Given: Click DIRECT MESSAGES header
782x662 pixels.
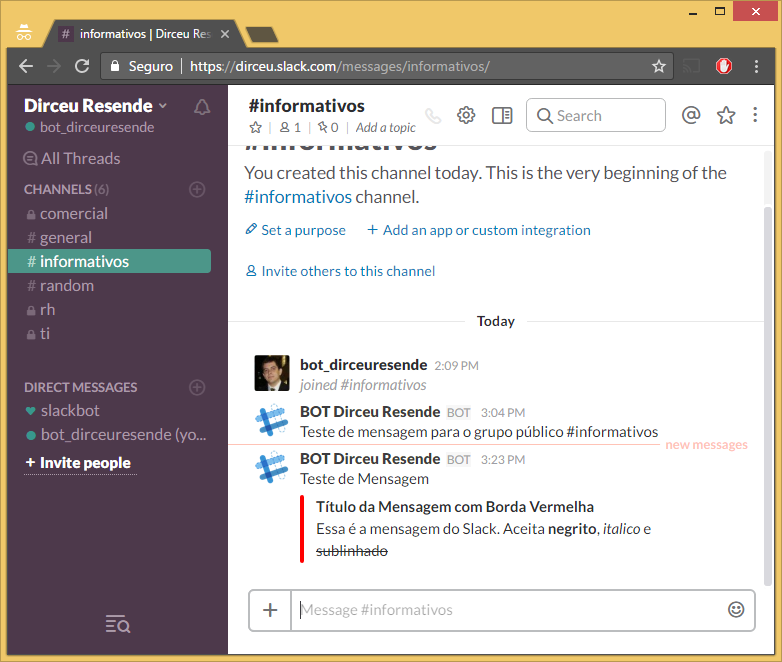Looking at the screenshot, I should click(81, 387).
